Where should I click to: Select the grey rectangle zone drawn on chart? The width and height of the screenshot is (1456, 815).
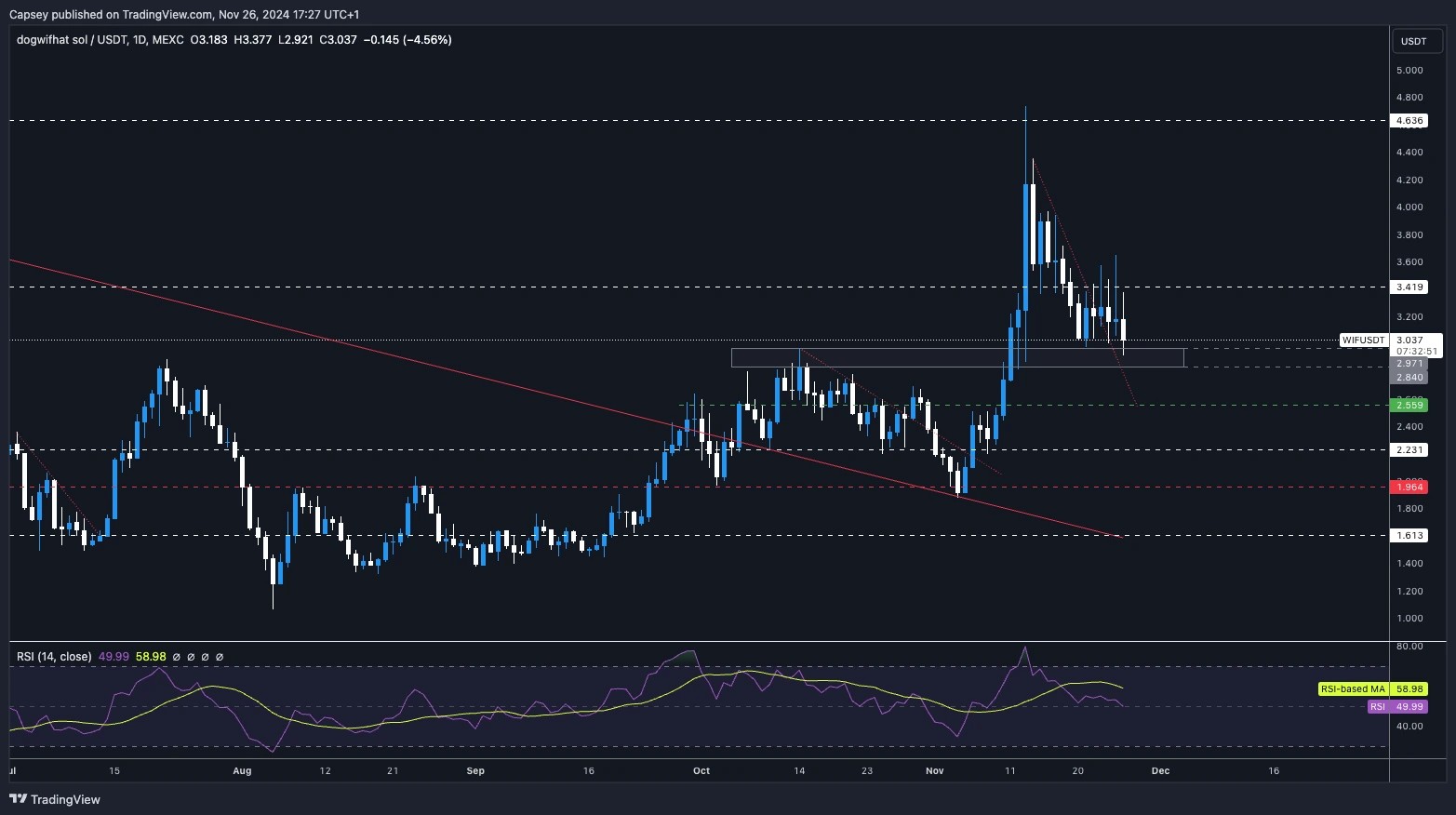(x=958, y=357)
